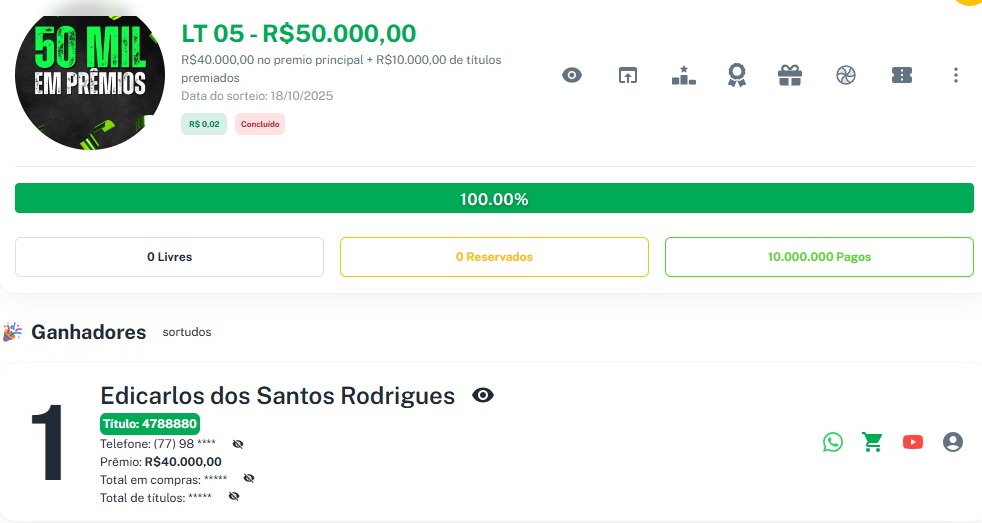
Task: Select the 10.000.000 Pagos button
Action: 819,257
